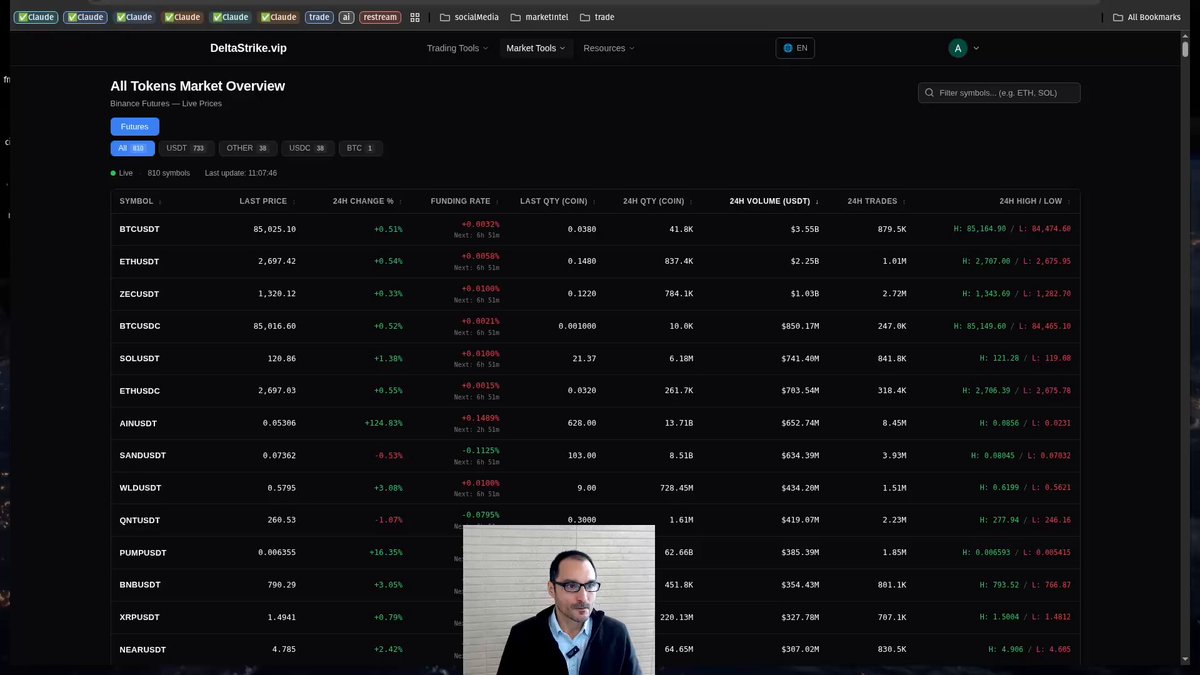Sort table by 24H Trades column
The width and height of the screenshot is (1200, 675).
coord(877,201)
